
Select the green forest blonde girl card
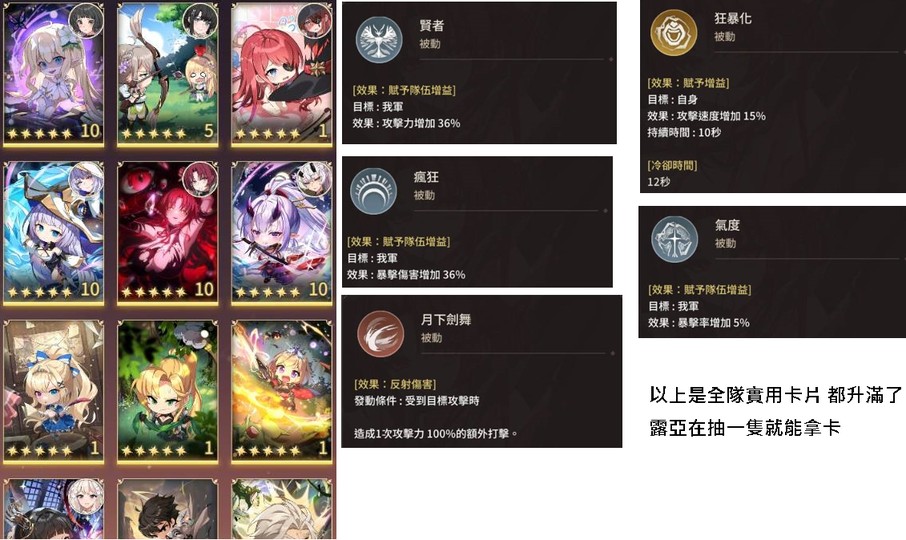pos(168,391)
